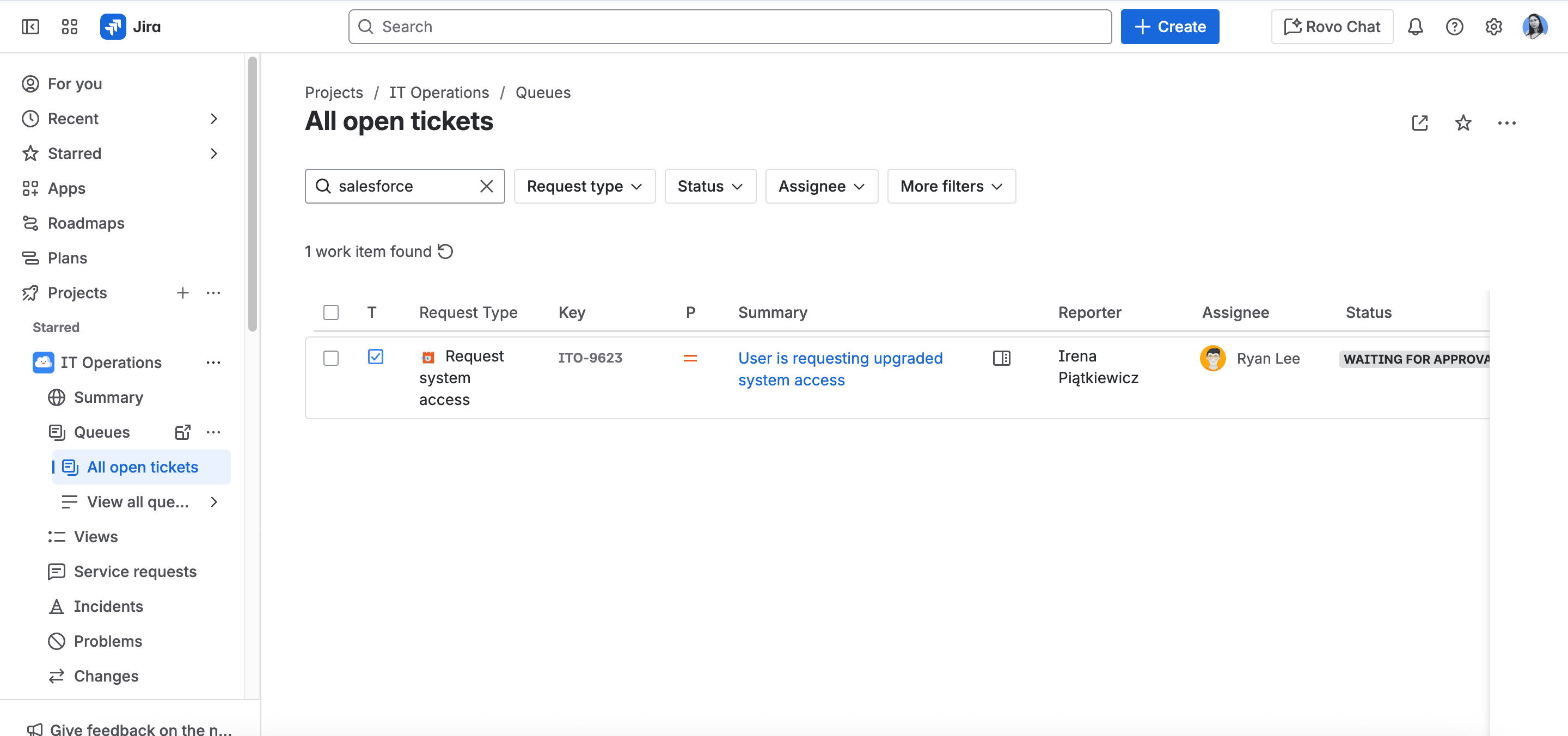Expand the Recent menu in sidebar
The height and width of the screenshot is (736, 1568).
[213, 119]
